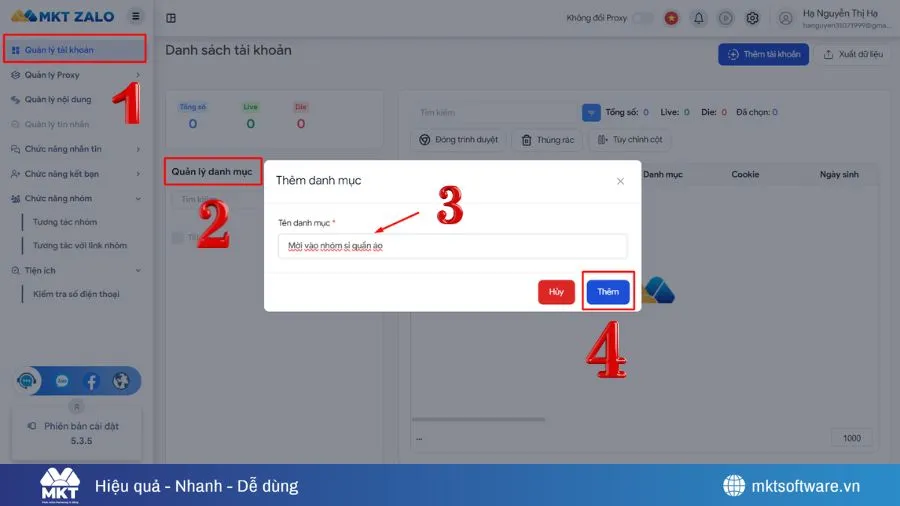900x506 pixels.
Task: Open the Zalo chat icon in contact bar
Action: 62,381
